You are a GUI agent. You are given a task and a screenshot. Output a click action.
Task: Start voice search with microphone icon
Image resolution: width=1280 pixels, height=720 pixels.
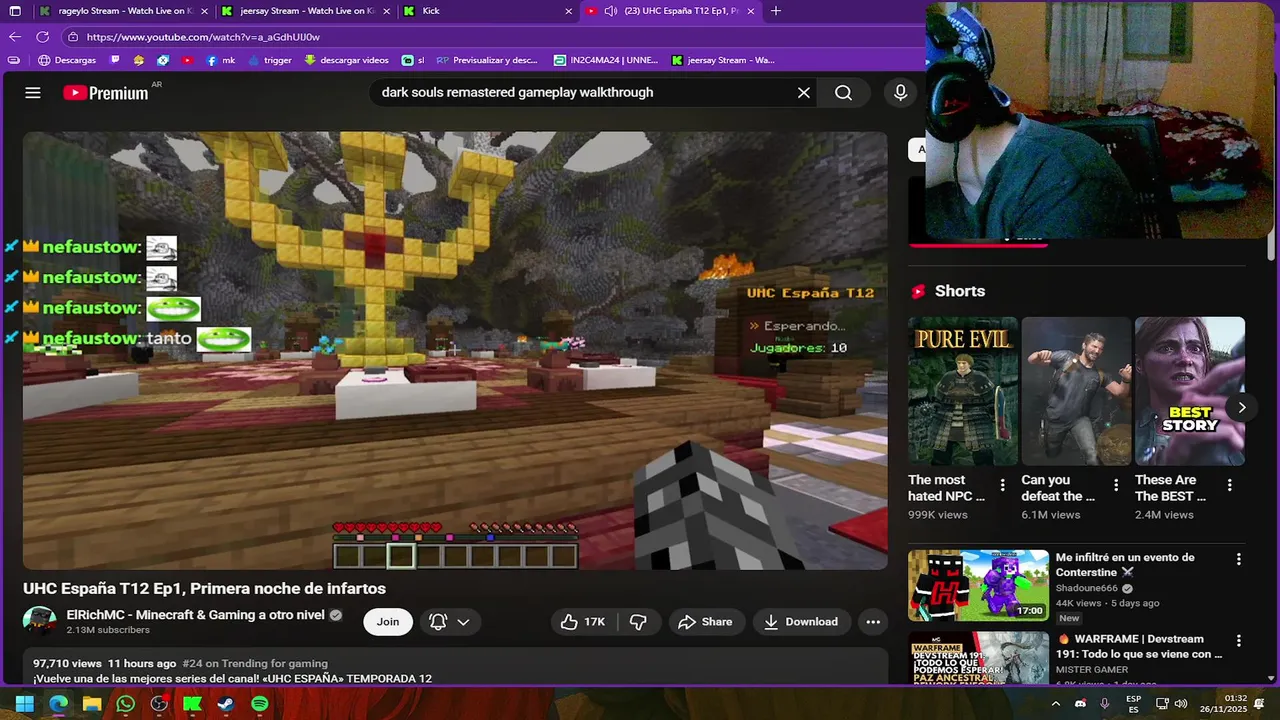click(900, 93)
